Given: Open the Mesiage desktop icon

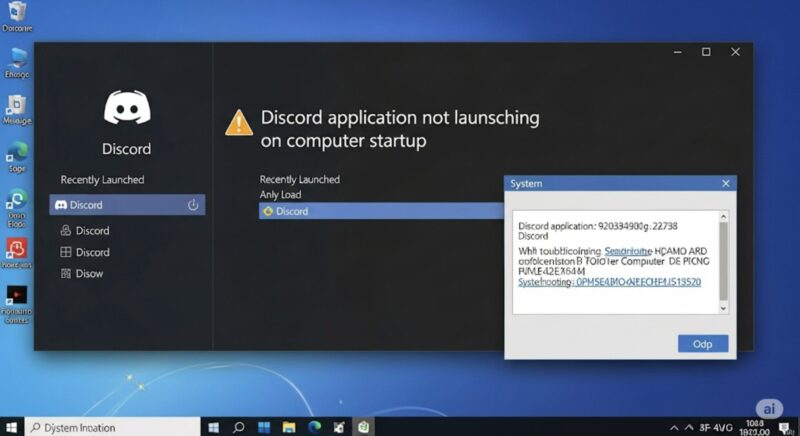Looking at the screenshot, I should pyautogui.click(x=17, y=110).
